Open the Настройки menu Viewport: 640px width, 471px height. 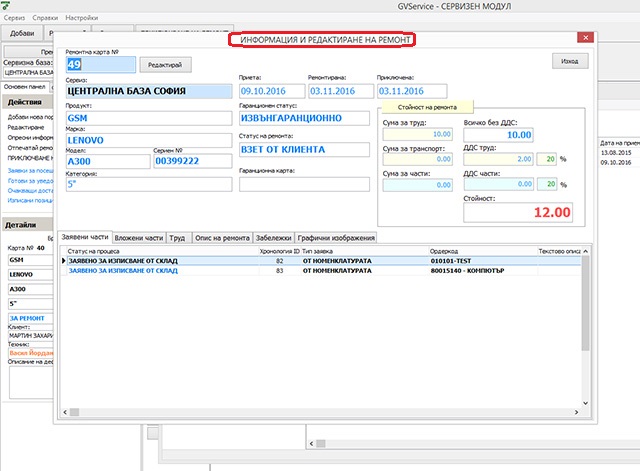82,18
